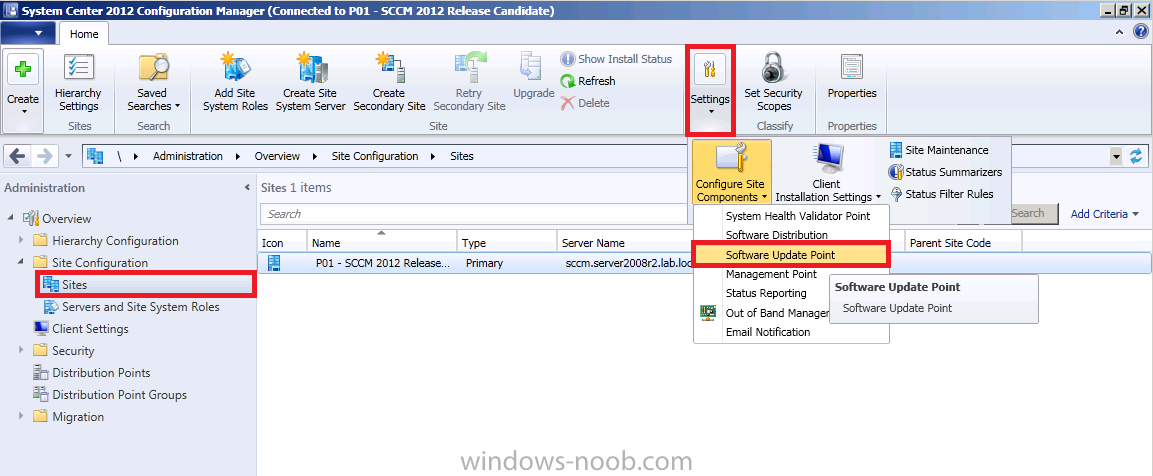Click the Upgrade ribbon icon
Screen dimensions: 1153x476
[x=532, y=66]
